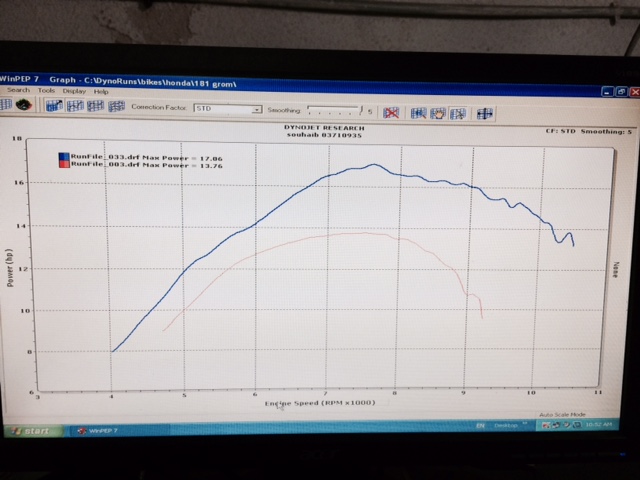The height and width of the screenshot is (480, 640).
Task: Click the Smoothing slider track
Action: [x=334, y=109]
